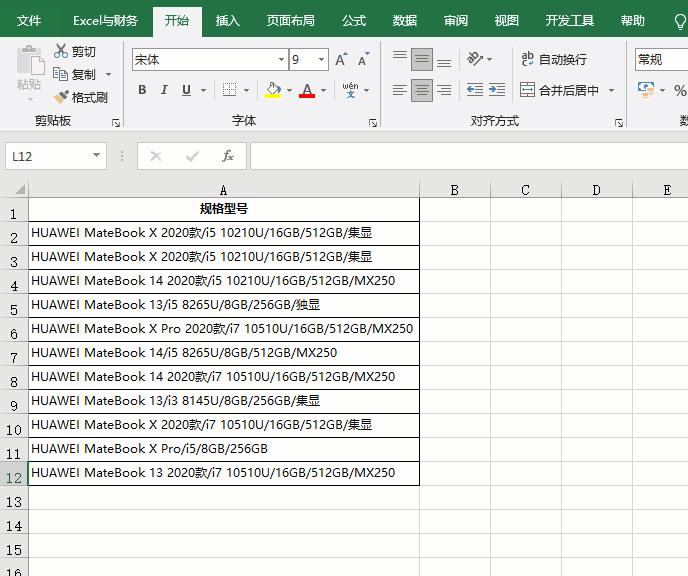Open the font size dropdown arrow
The width and height of the screenshot is (688, 576).
(322, 59)
